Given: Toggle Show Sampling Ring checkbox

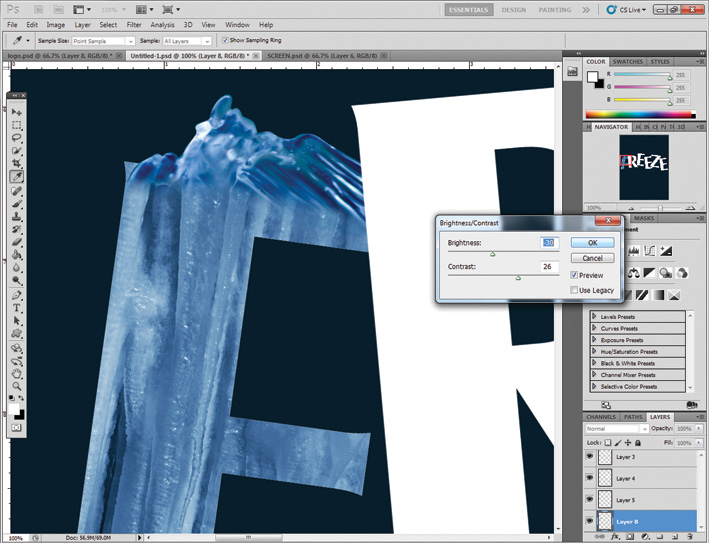Looking at the screenshot, I should coord(225,40).
